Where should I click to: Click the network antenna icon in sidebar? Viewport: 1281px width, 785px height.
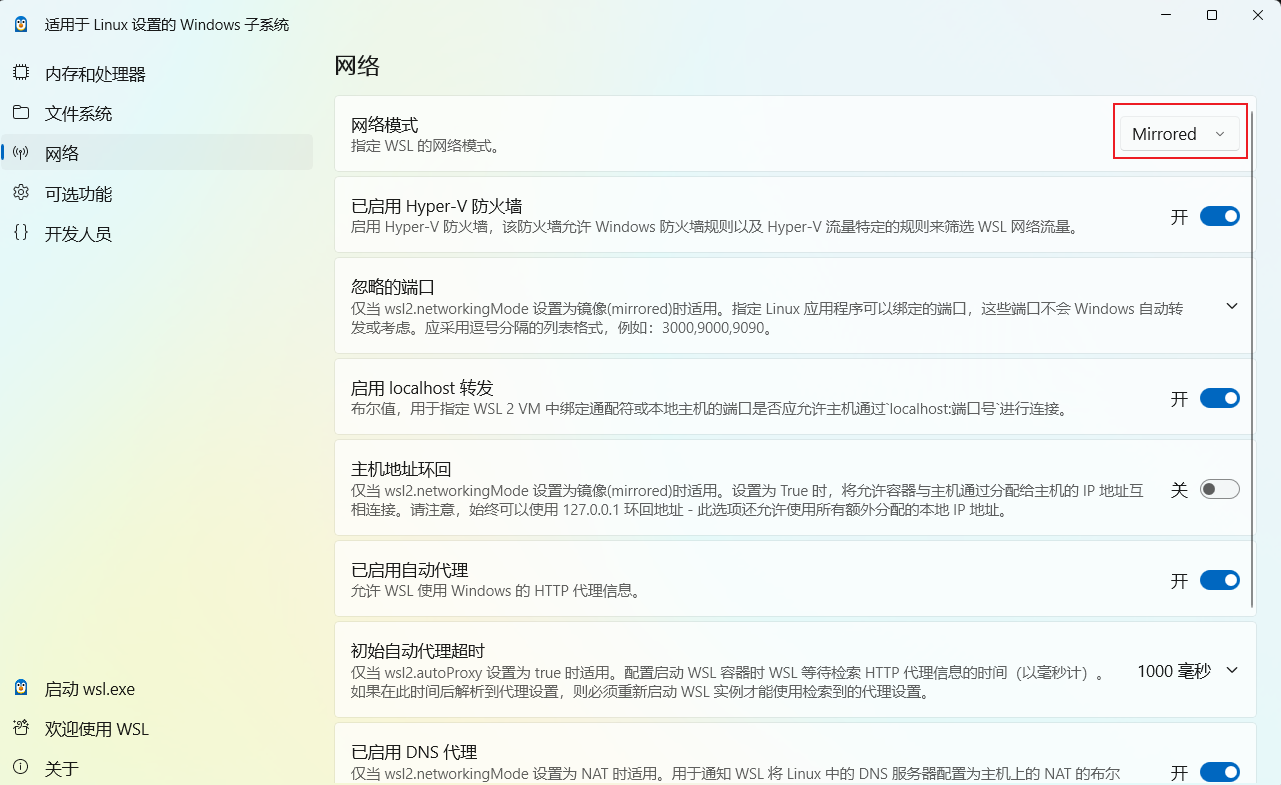click(x=21, y=153)
